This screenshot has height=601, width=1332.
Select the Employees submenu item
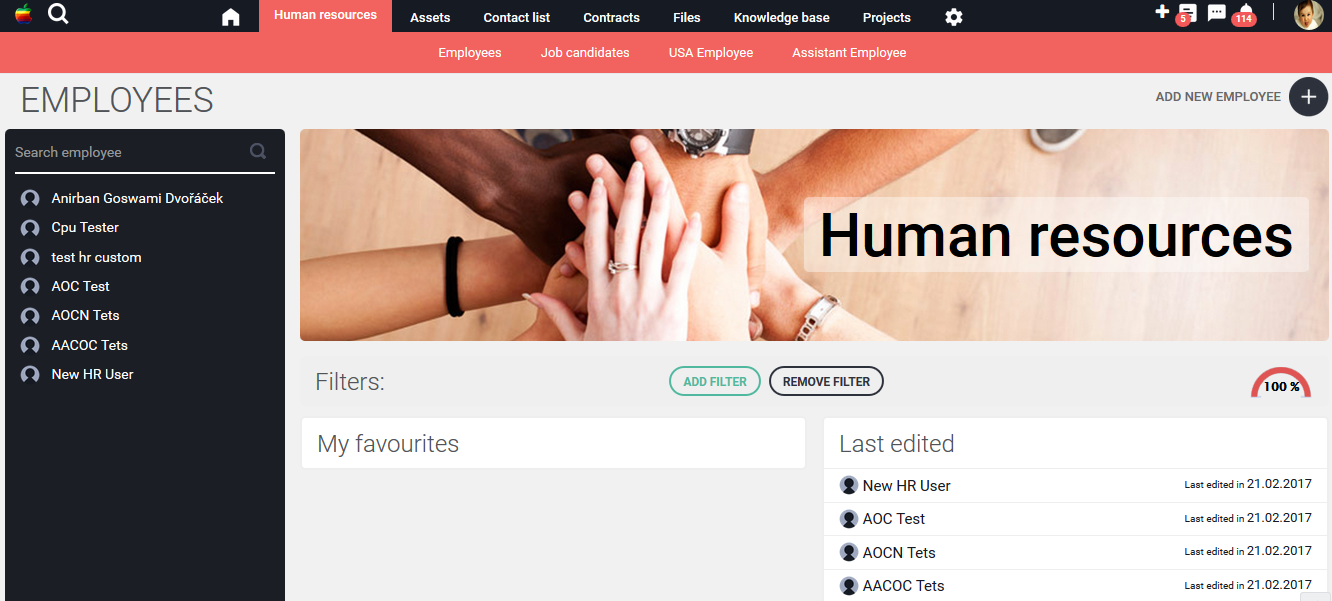click(x=470, y=52)
